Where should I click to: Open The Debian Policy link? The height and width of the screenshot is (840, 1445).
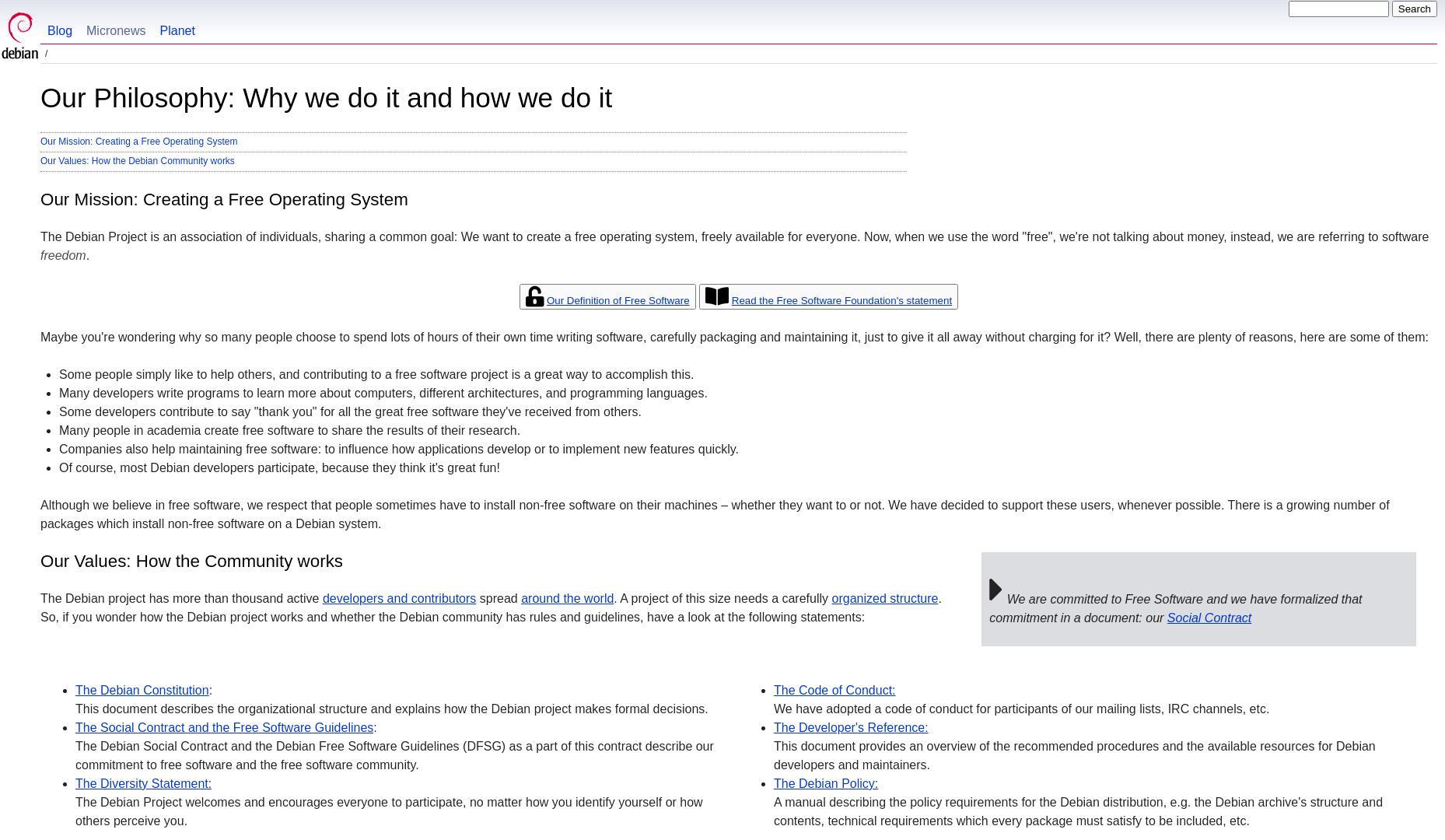pyautogui.click(x=825, y=783)
